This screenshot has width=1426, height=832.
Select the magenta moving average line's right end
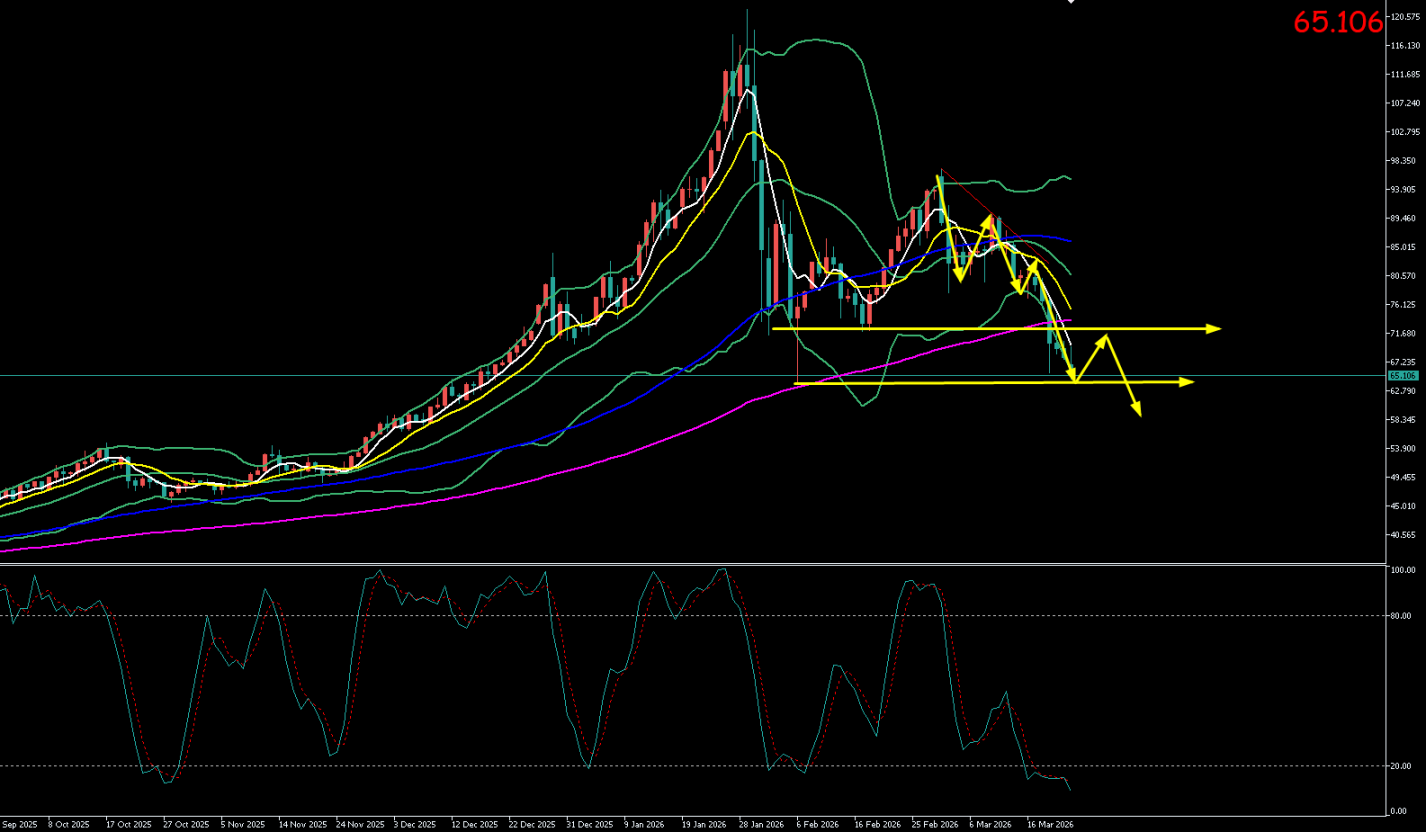tap(1070, 321)
